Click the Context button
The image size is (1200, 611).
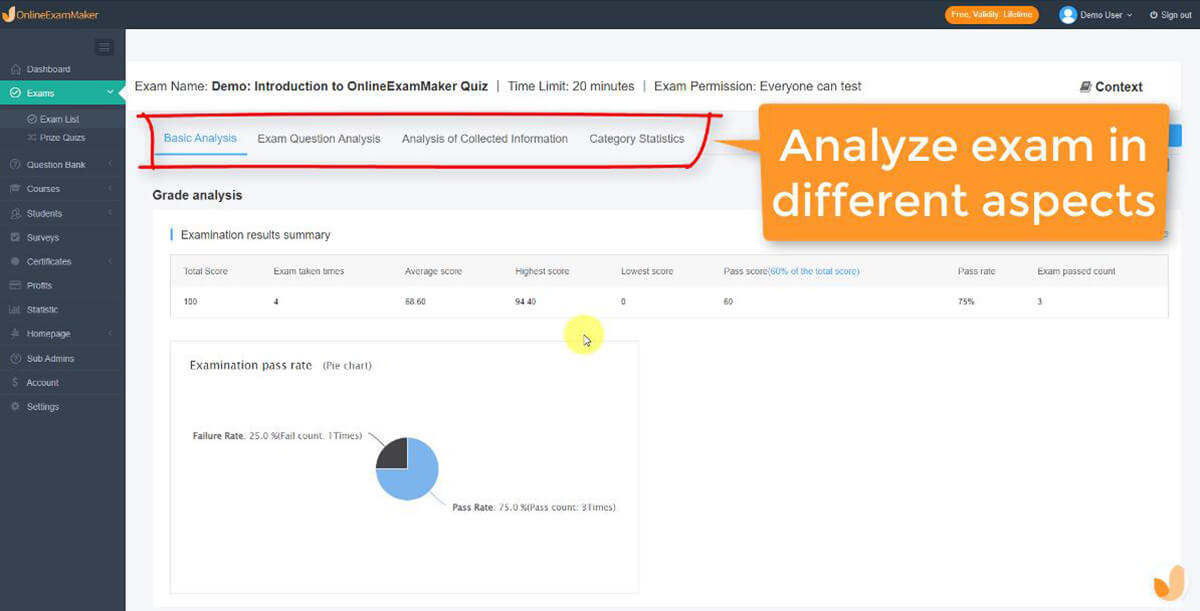1111,87
